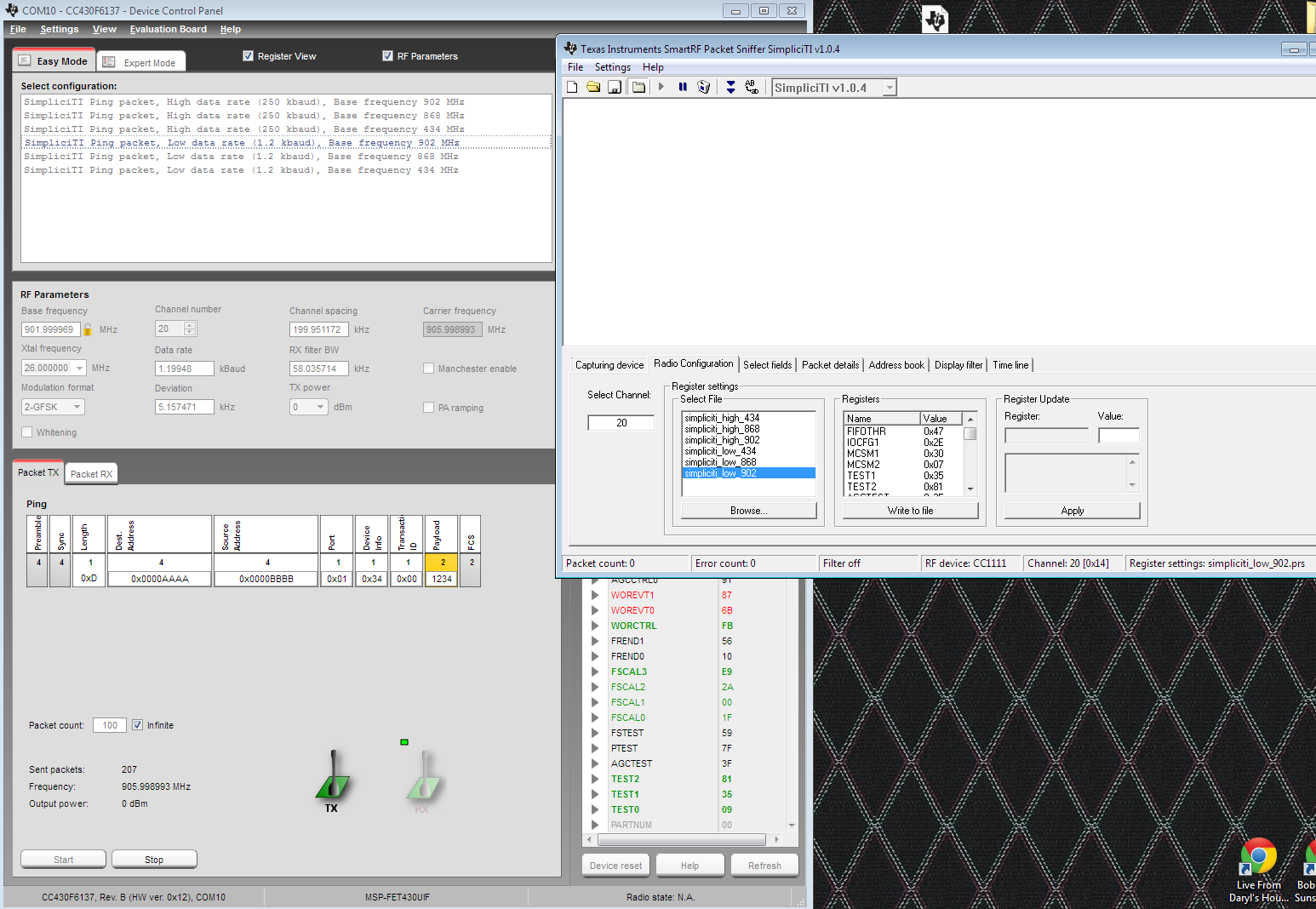Image resolution: width=1316 pixels, height=909 pixels.
Task: Click the Stop button for packet transmission
Action: [x=154, y=860]
